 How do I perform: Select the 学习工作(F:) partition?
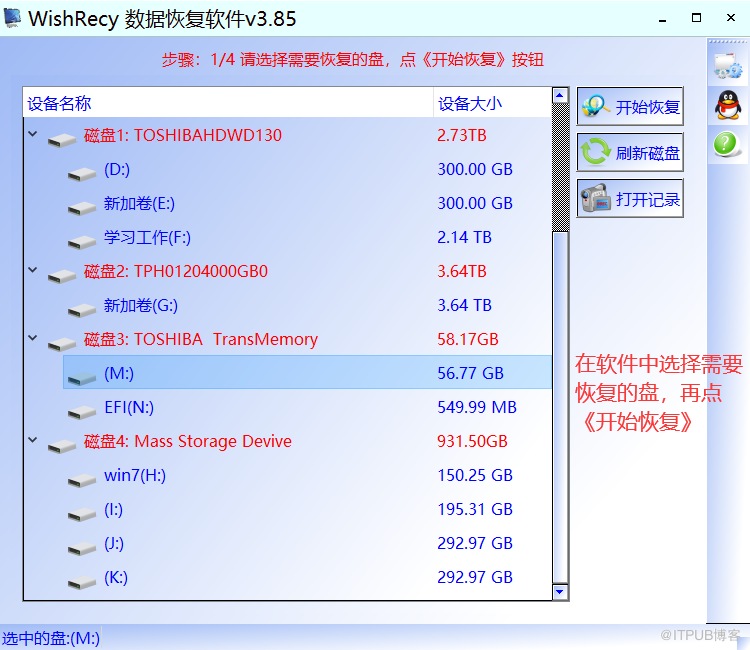pos(287,237)
